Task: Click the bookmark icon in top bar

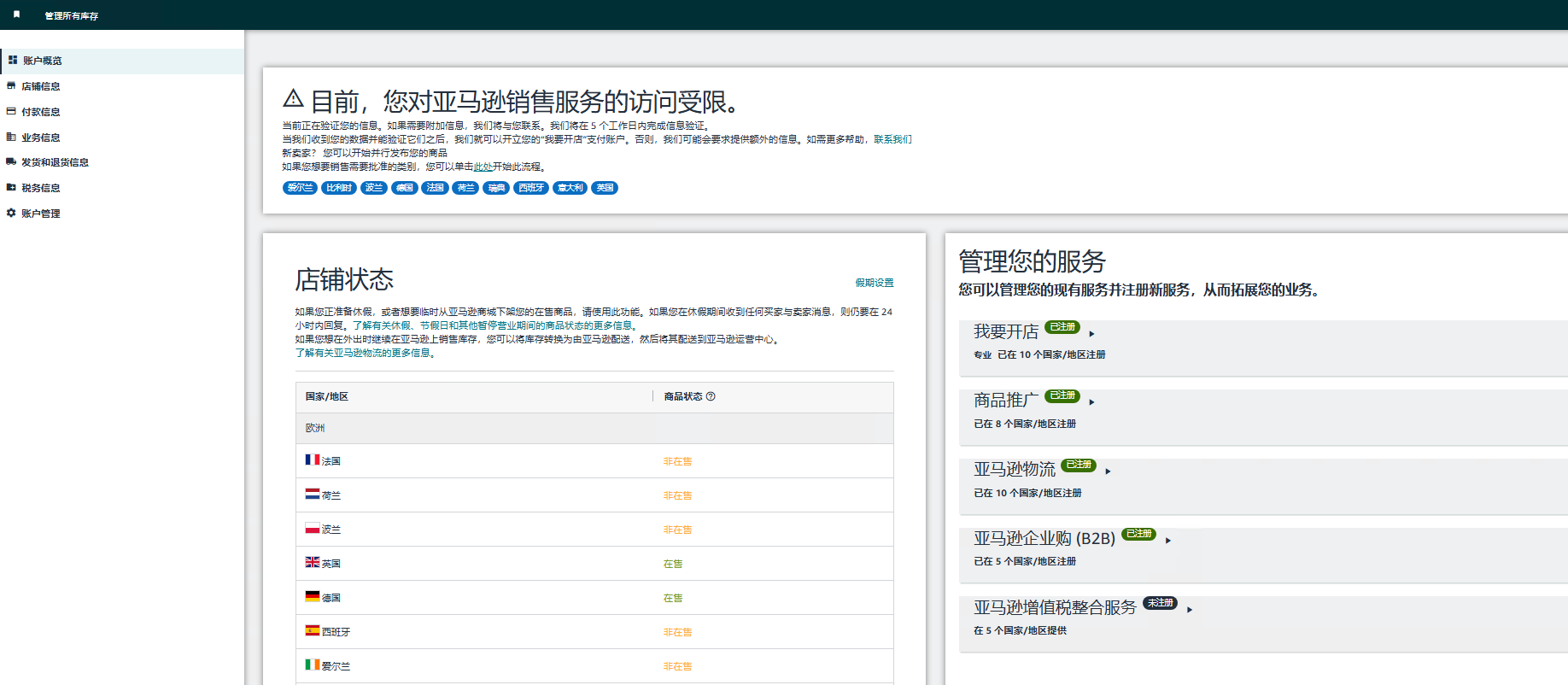Action: coord(16,15)
